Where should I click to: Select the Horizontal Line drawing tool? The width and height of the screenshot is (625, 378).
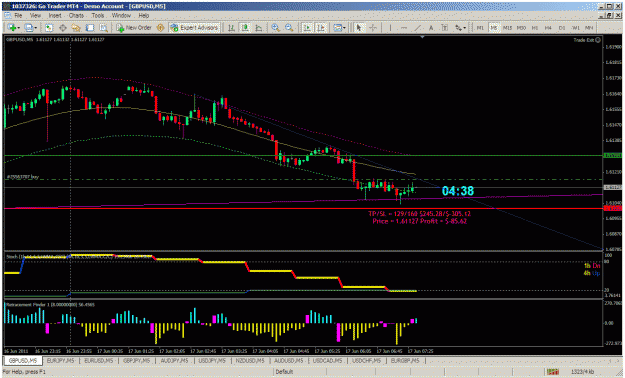(404, 28)
